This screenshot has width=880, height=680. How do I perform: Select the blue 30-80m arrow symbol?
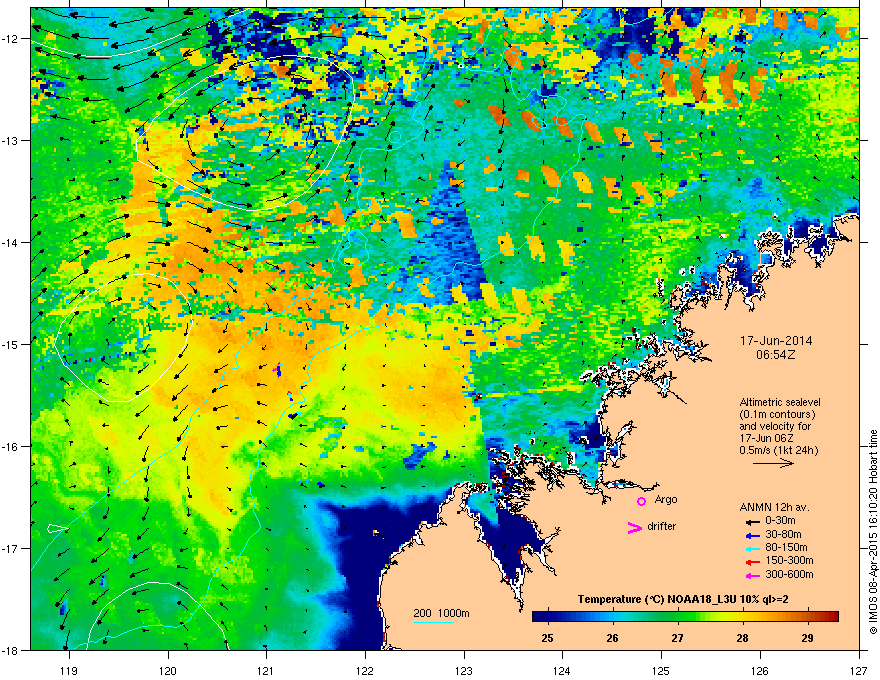(x=752, y=535)
